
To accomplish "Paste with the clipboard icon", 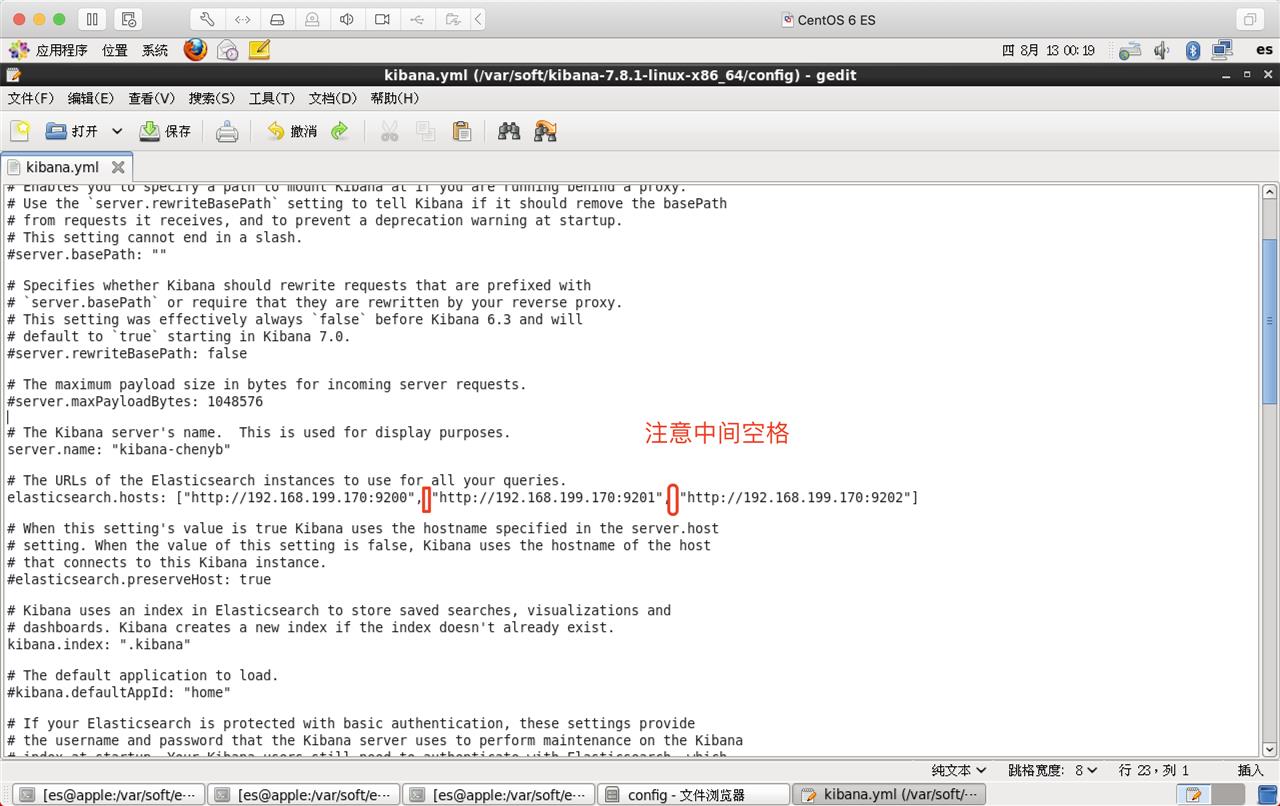I will [x=462, y=131].
